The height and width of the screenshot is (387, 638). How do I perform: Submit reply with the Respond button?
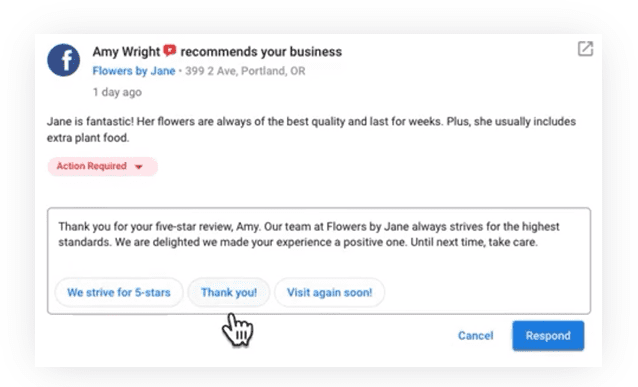point(548,336)
